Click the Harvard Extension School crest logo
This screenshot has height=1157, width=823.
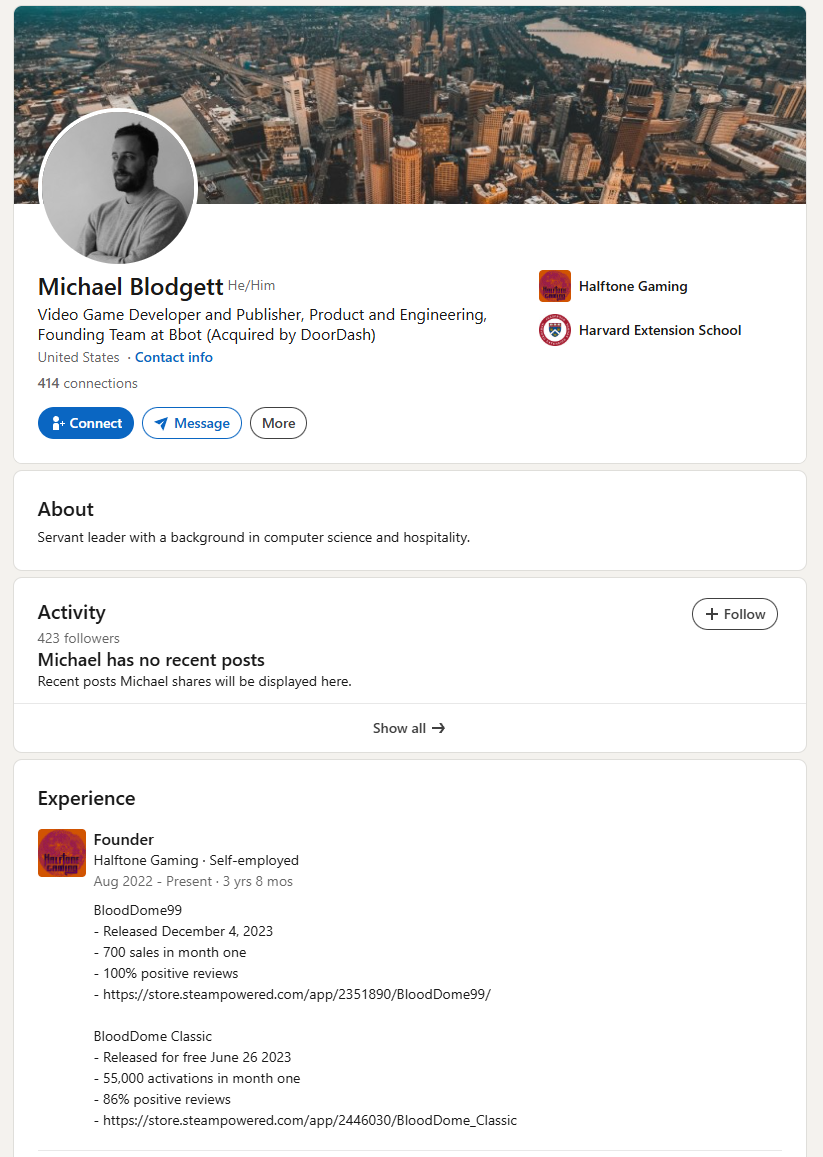point(555,330)
